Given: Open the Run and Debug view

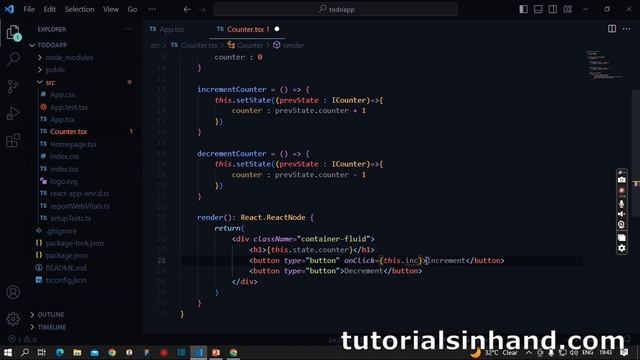Looking at the screenshot, I should (x=13, y=113).
